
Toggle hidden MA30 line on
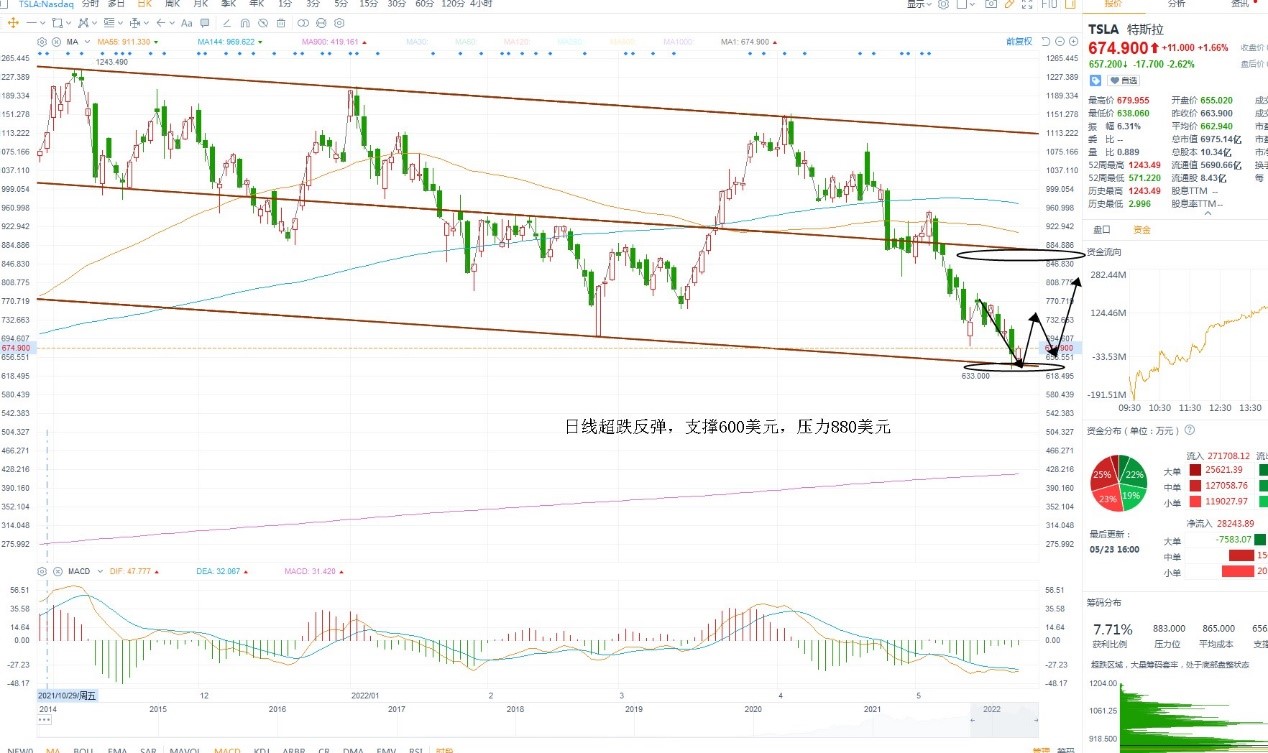tap(417, 42)
